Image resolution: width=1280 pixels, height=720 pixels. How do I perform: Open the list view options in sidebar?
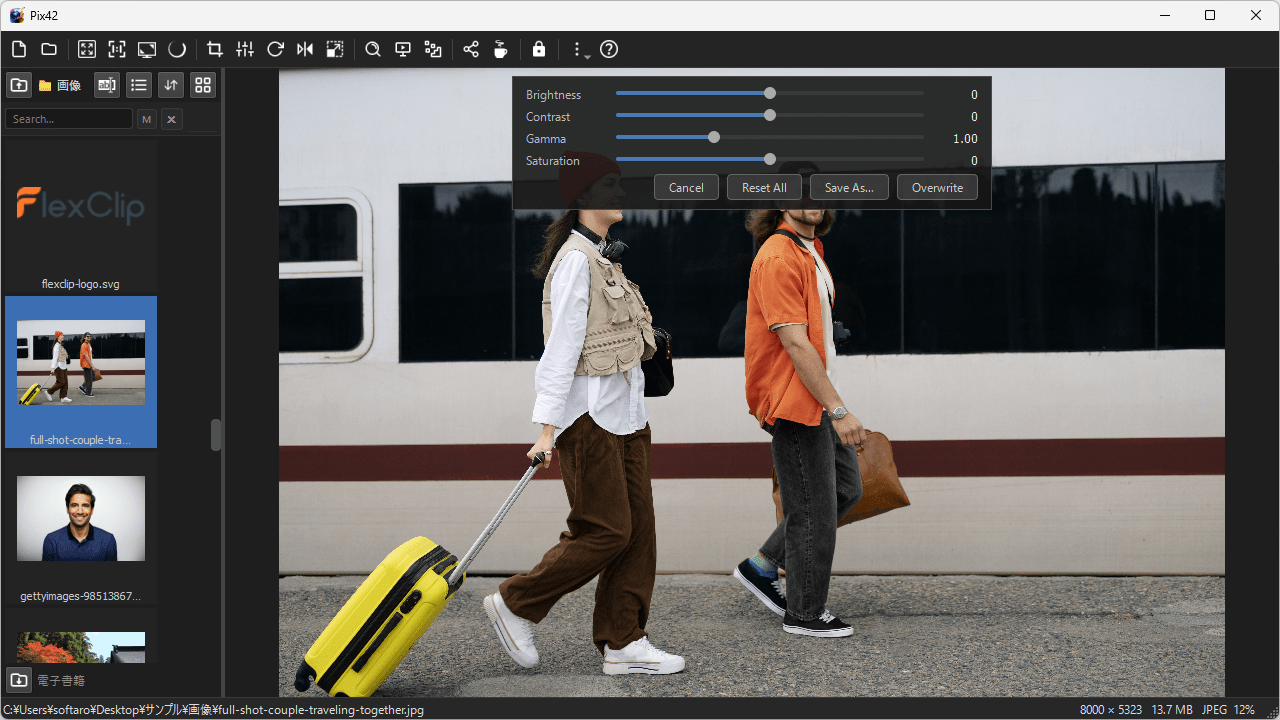click(139, 85)
